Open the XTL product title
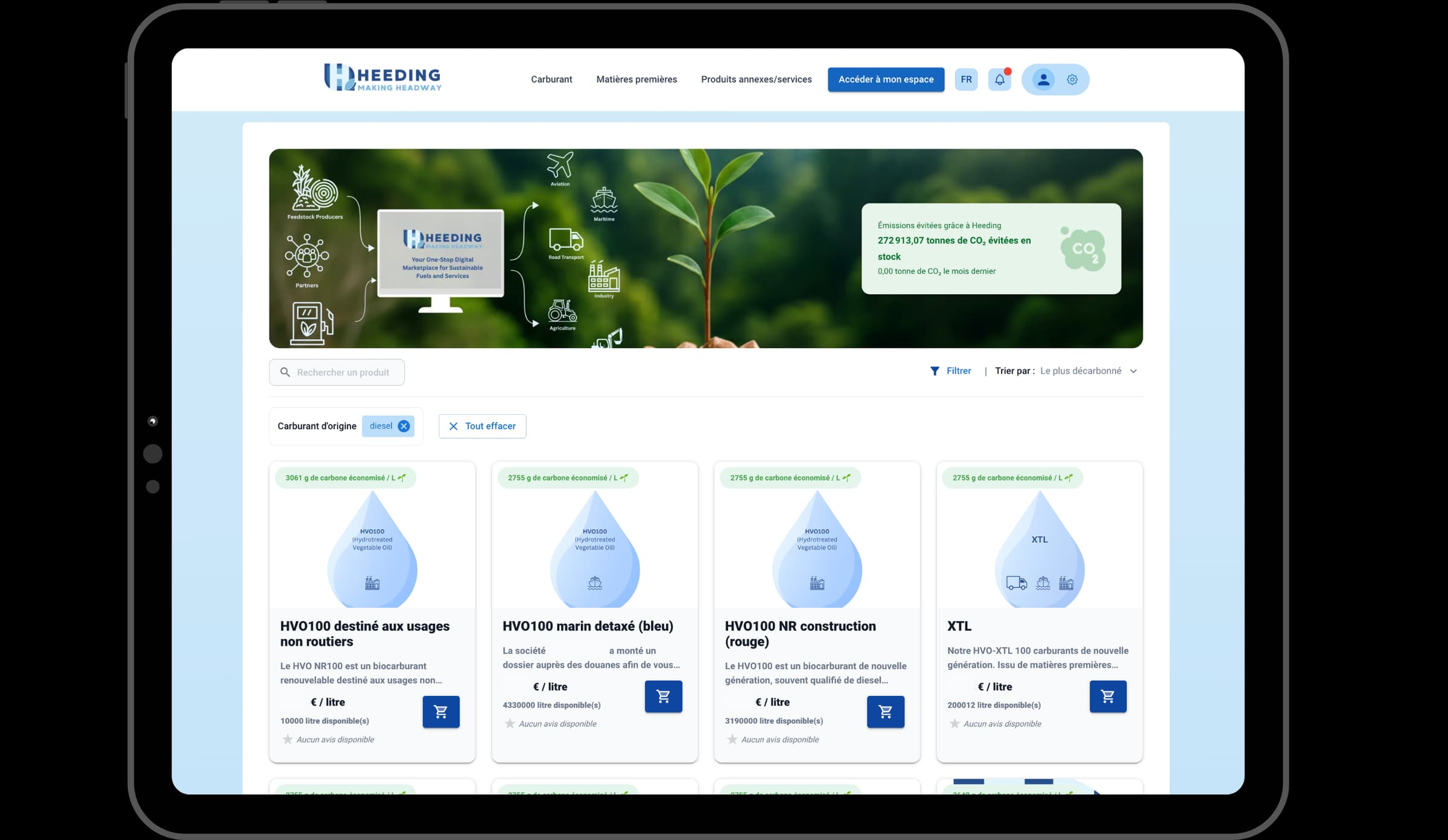The height and width of the screenshot is (840, 1448). (959, 627)
